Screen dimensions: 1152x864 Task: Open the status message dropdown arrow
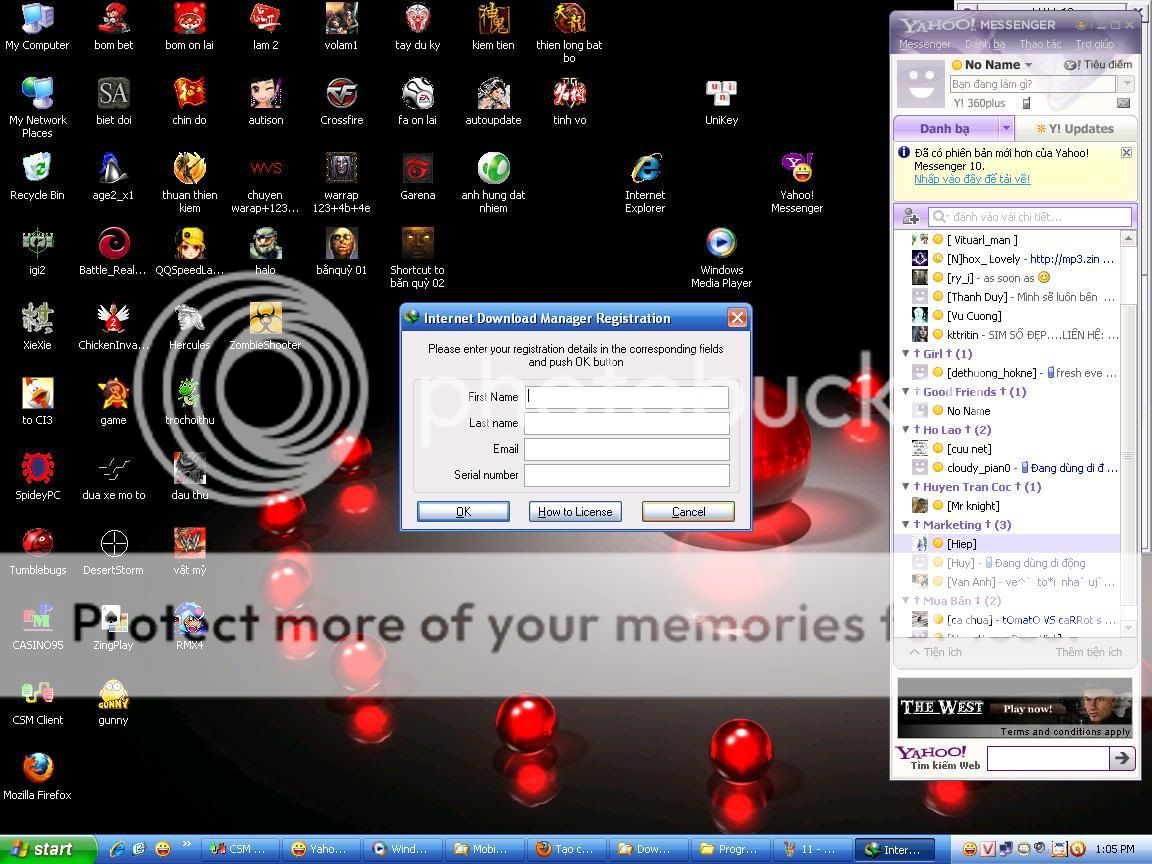pos(1125,84)
